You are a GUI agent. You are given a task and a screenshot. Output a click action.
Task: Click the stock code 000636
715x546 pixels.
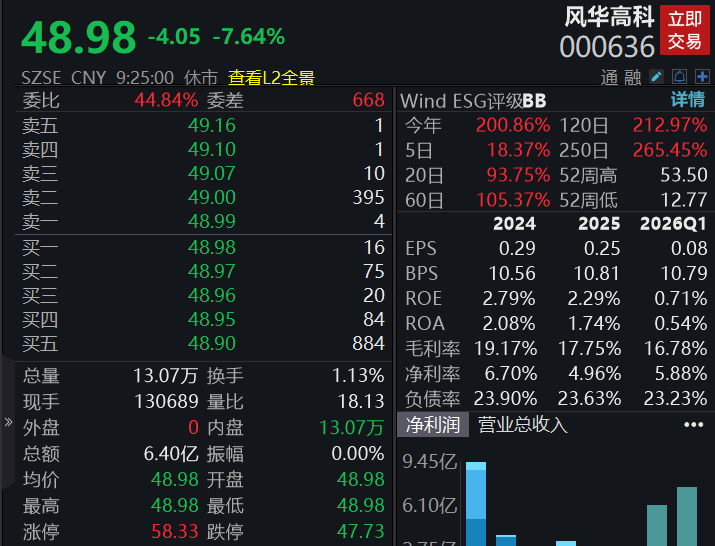(x=607, y=47)
